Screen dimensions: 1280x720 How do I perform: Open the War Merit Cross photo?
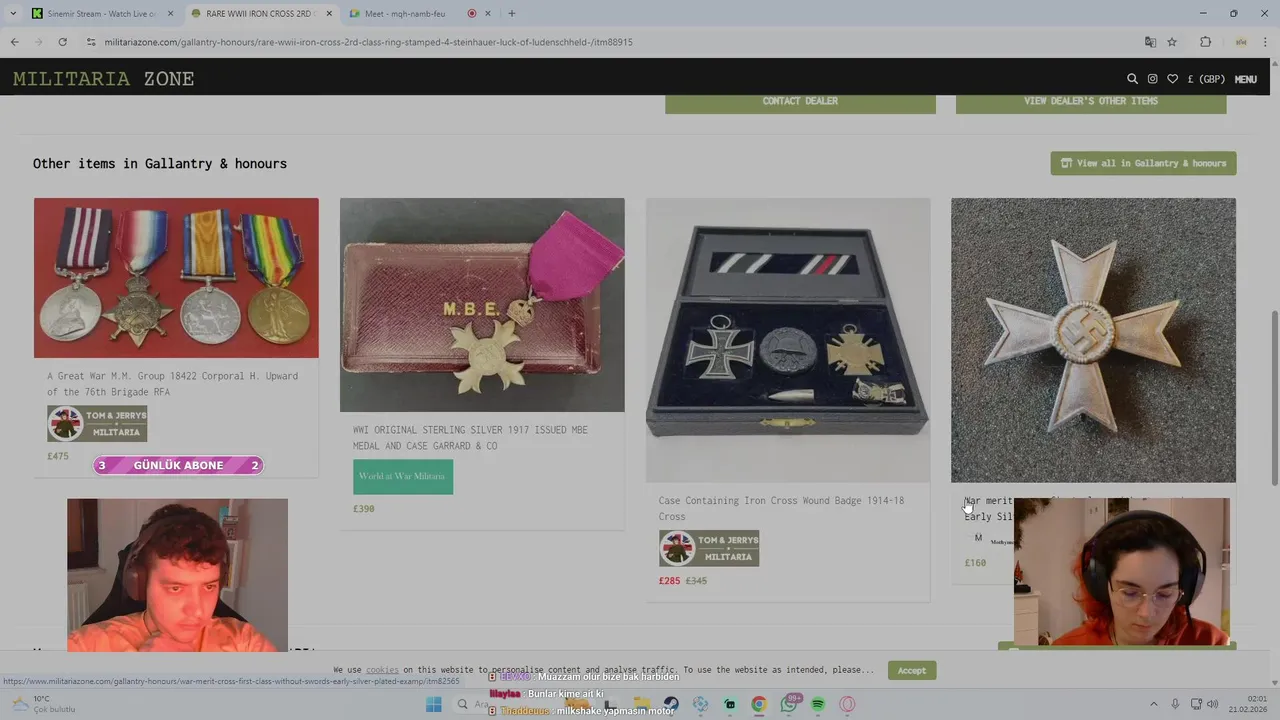(1093, 340)
